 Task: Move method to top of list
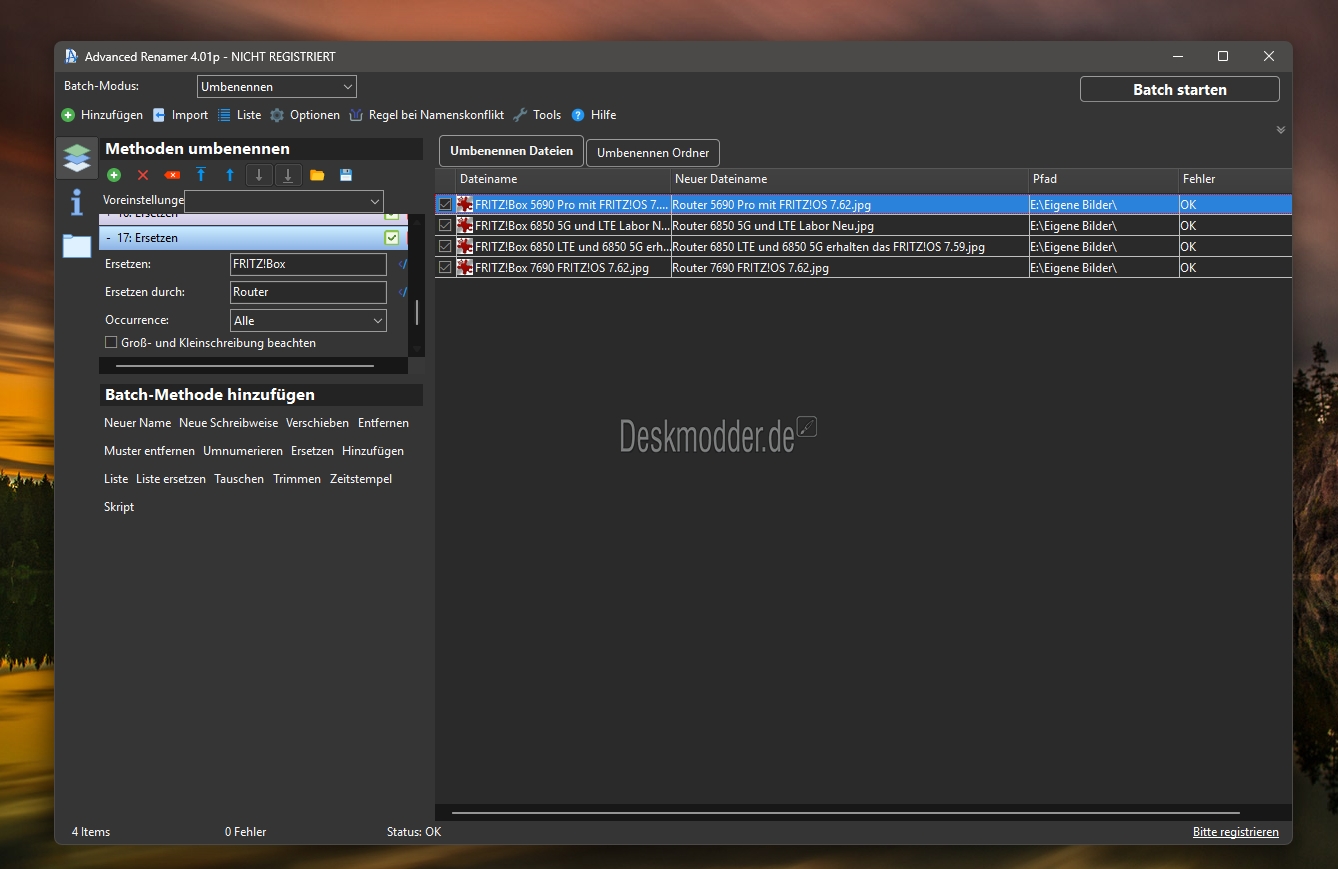(201, 175)
